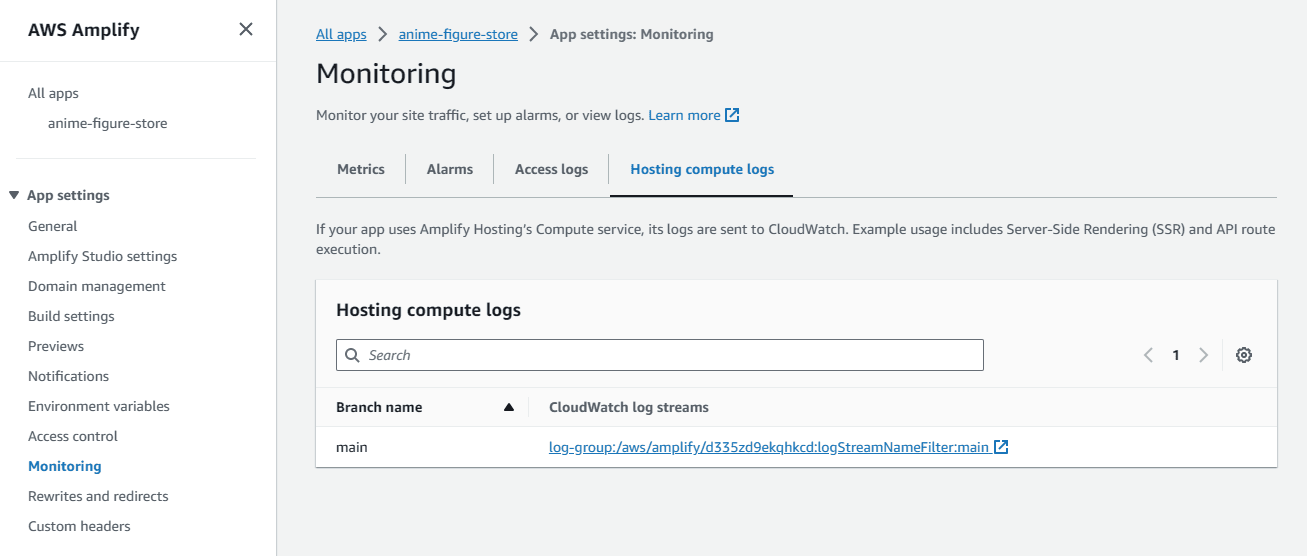The image size is (1307, 556).
Task: Select the Hosting compute logs tab
Action: 702,169
